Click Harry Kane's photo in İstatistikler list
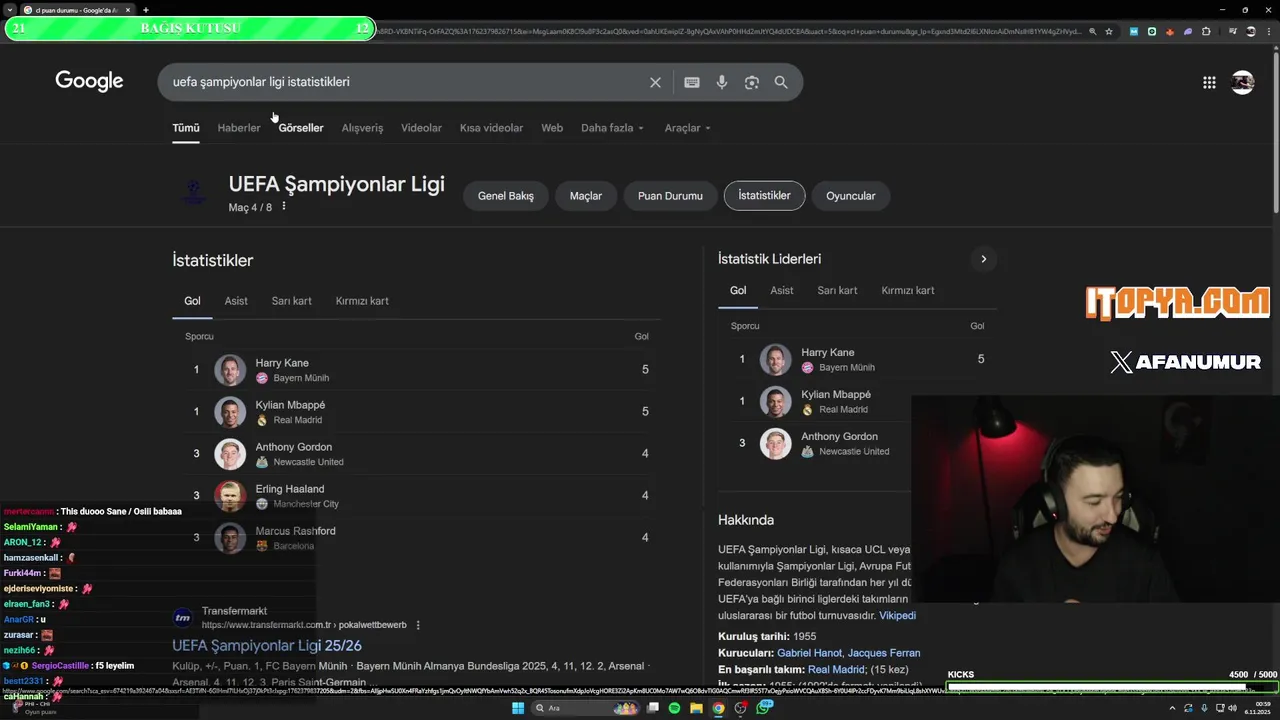1280x720 pixels. 230,370
